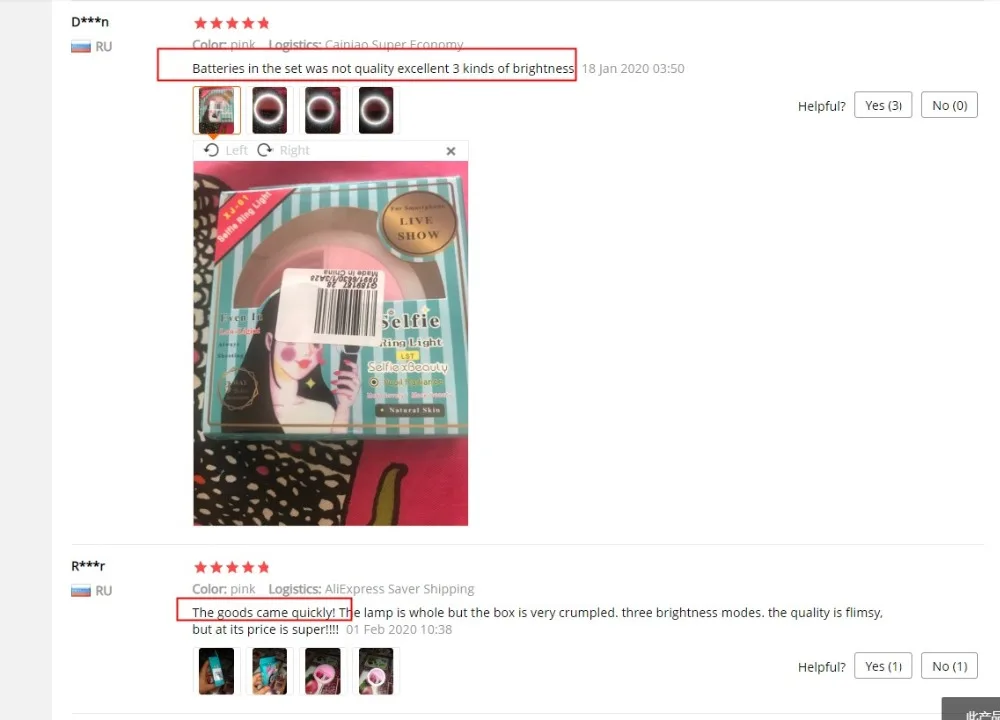Open R***r's fourth photo thumbnail
The width and height of the screenshot is (1000, 720).
pyautogui.click(x=376, y=671)
